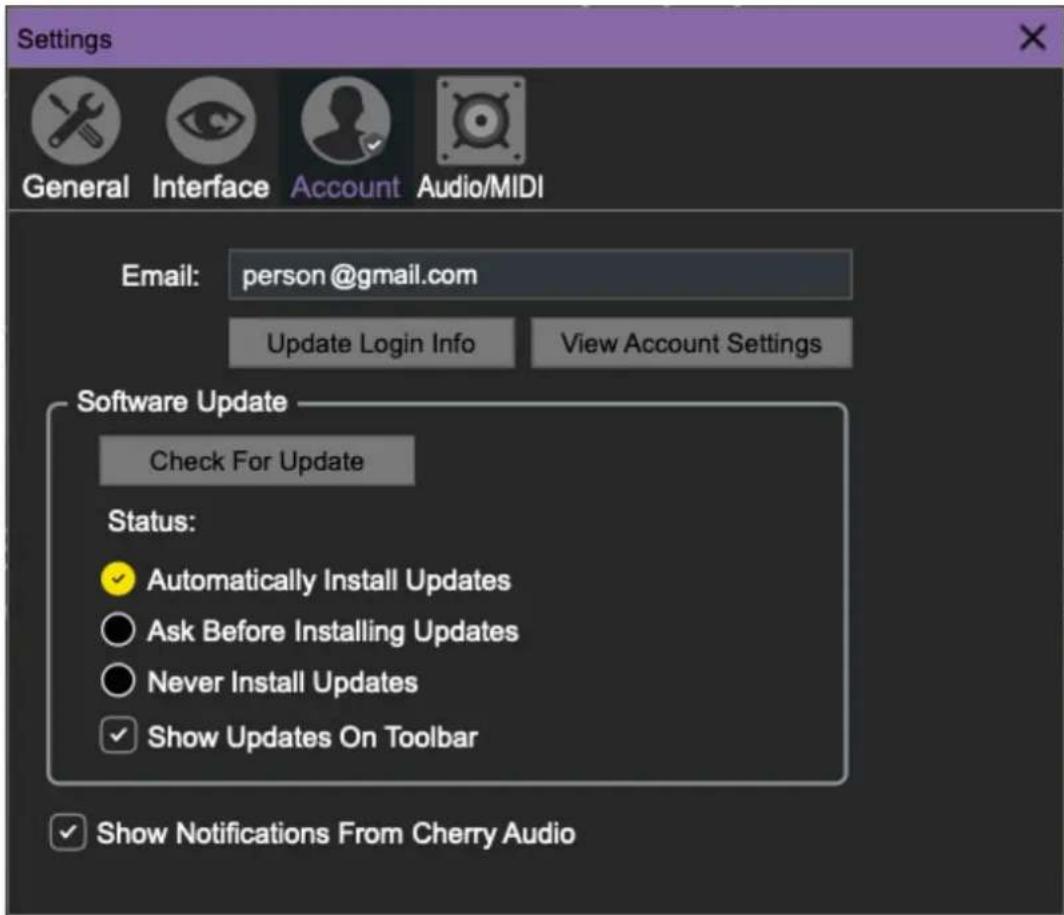Image resolution: width=1064 pixels, height=915 pixels.
Task: Select Never Install Updates option
Action: [118, 681]
